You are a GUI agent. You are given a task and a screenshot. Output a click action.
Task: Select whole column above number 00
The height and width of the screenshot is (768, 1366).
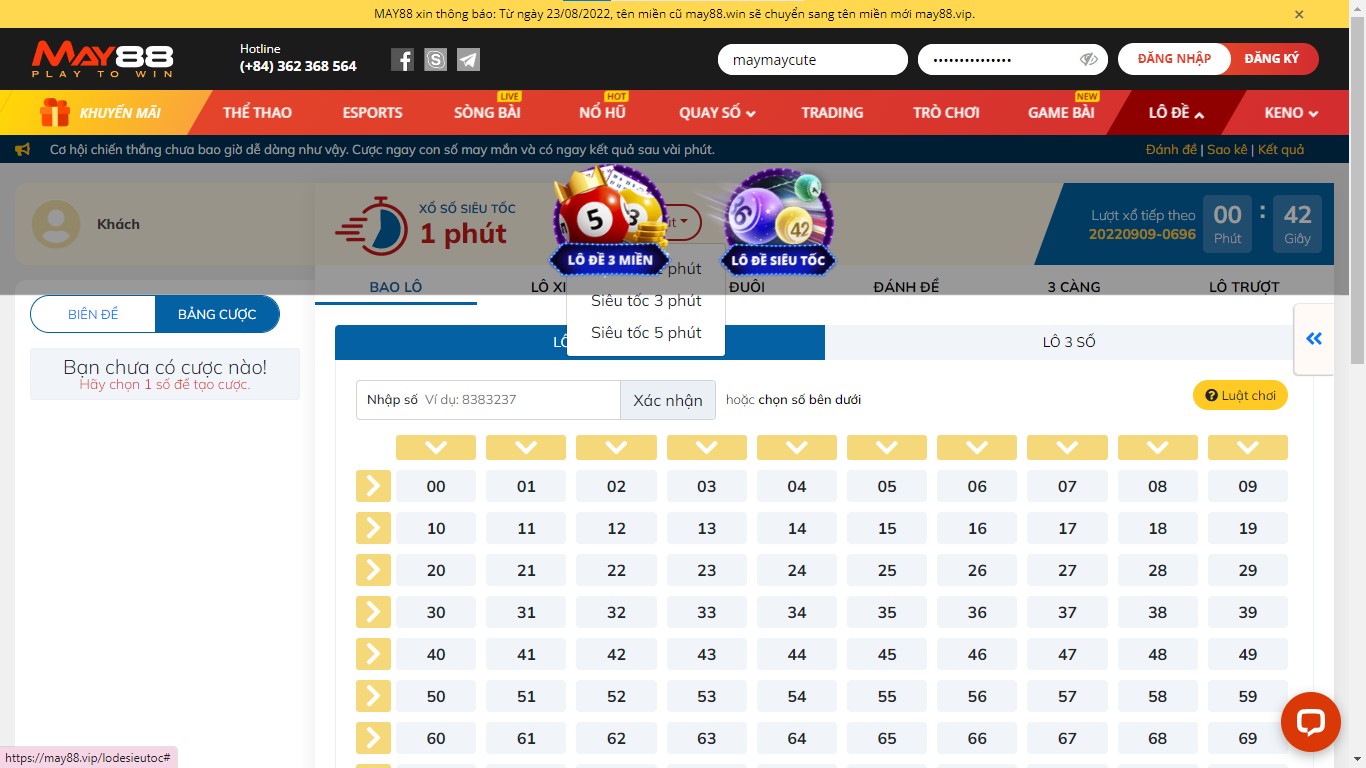click(x=436, y=447)
